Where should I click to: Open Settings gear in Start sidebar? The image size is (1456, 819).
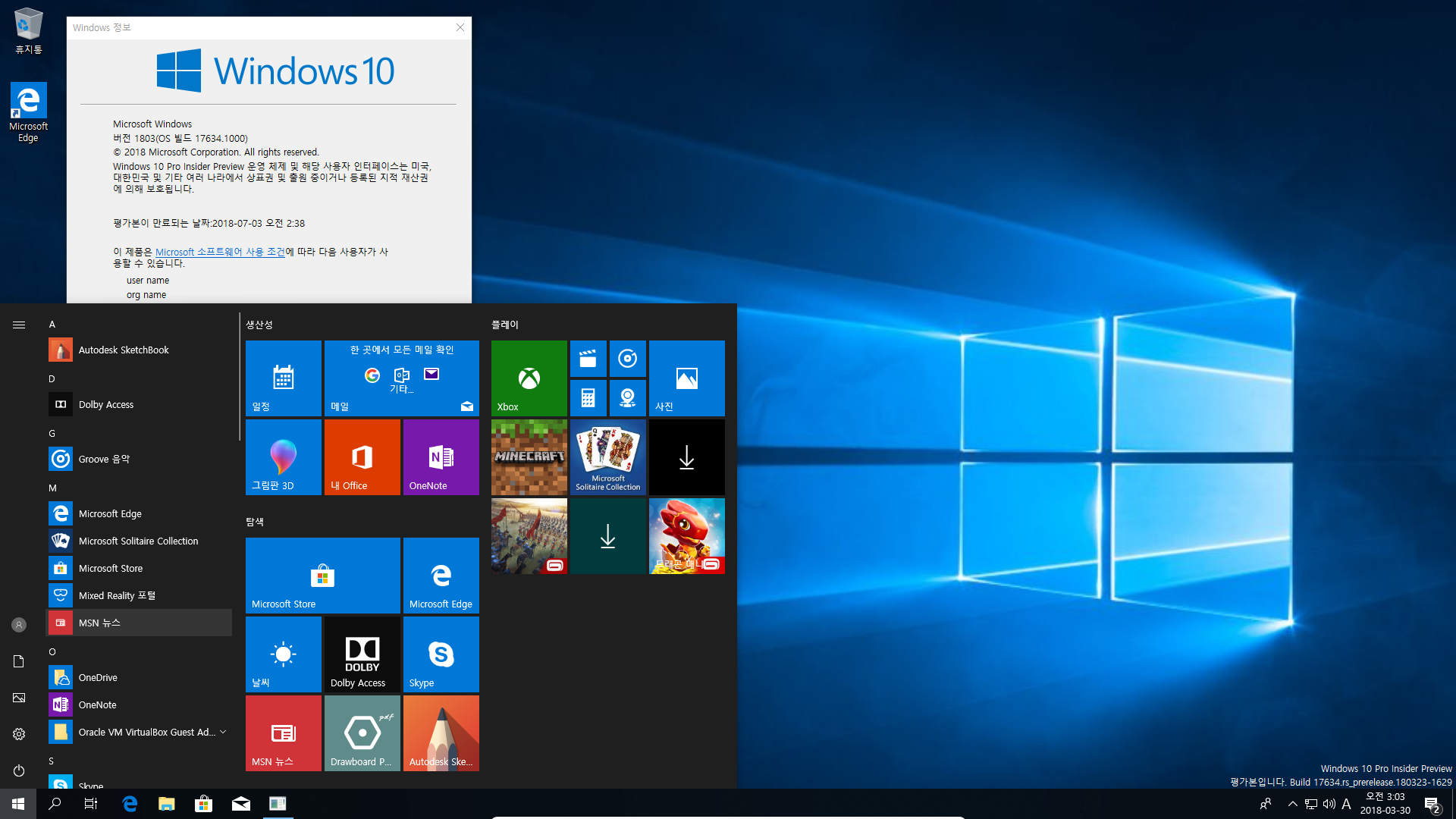(x=19, y=734)
